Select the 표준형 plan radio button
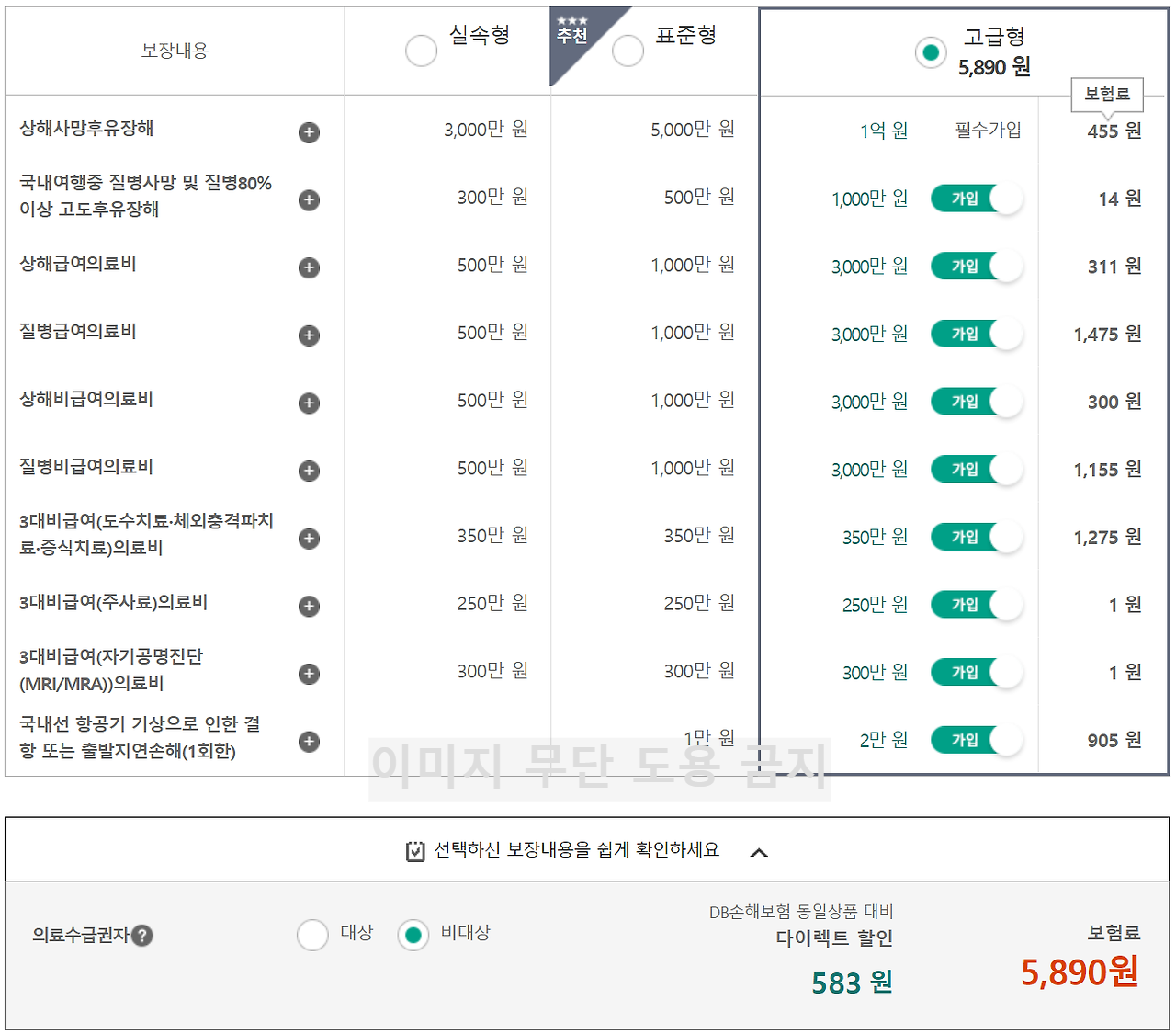1176x1034 pixels. pos(628,51)
